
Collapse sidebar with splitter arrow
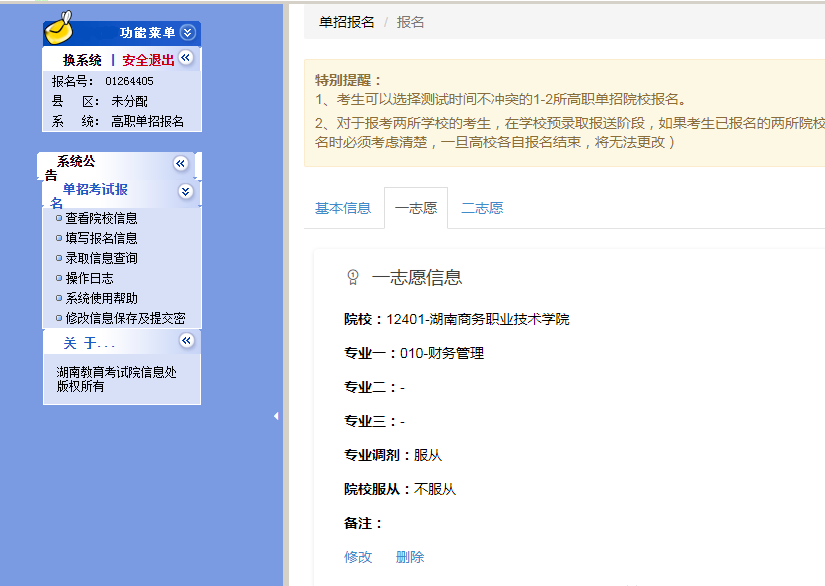coord(276,416)
